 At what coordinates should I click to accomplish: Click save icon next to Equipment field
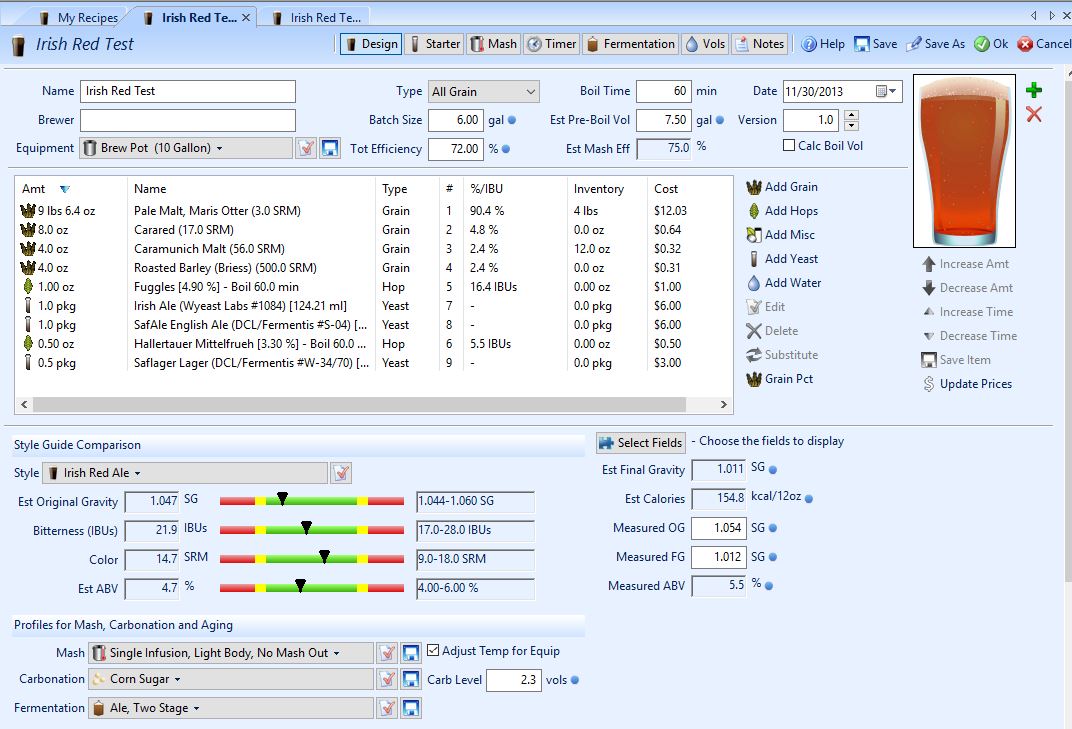click(330, 148)
